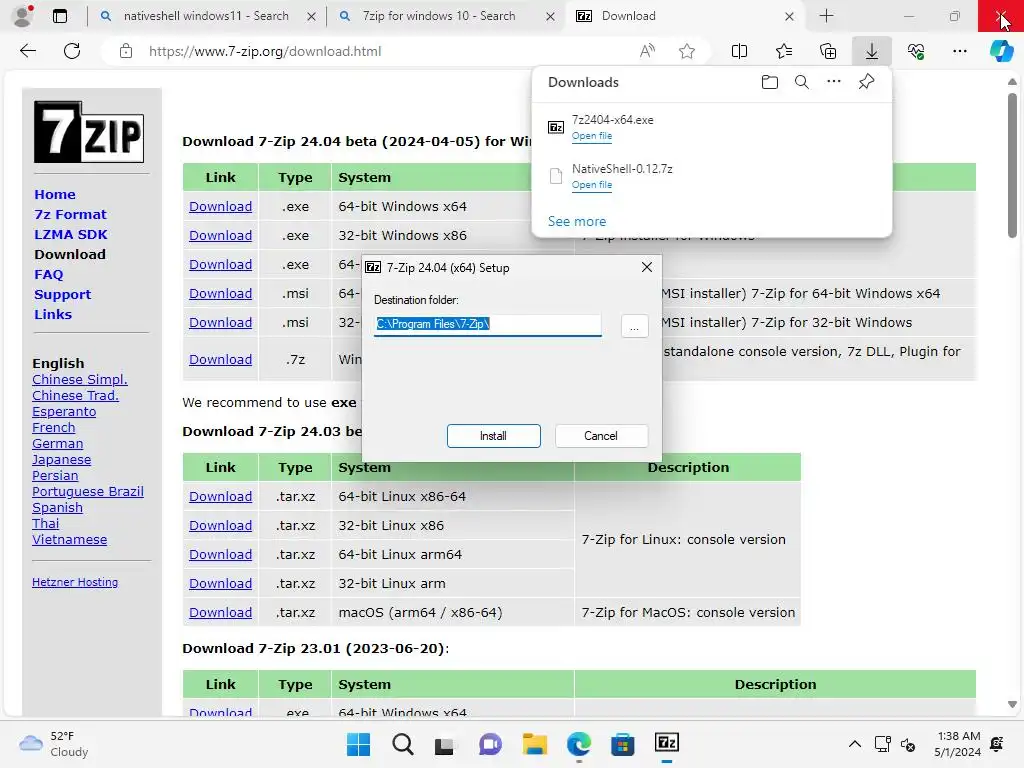Open File Explorer from taskbar
This screenshot has height=768, width=1024.
pyautogui.click(x=534, y=744)
